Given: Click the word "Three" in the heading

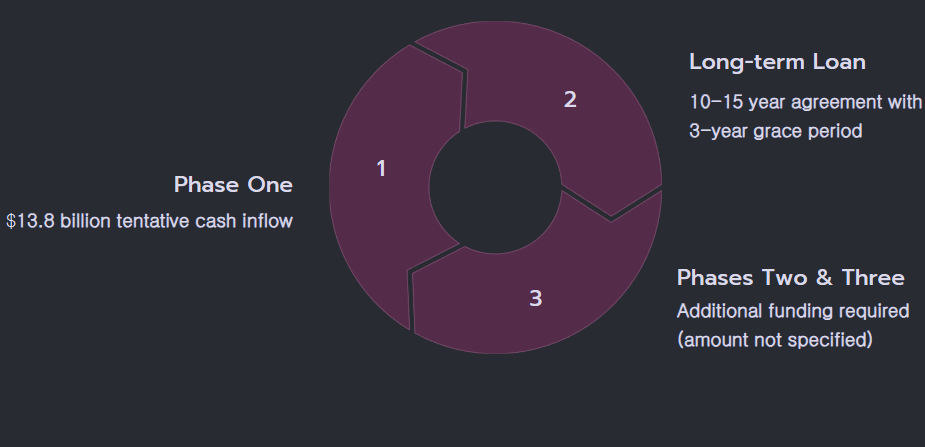Looking at the screenshot, I should point(871,277).
